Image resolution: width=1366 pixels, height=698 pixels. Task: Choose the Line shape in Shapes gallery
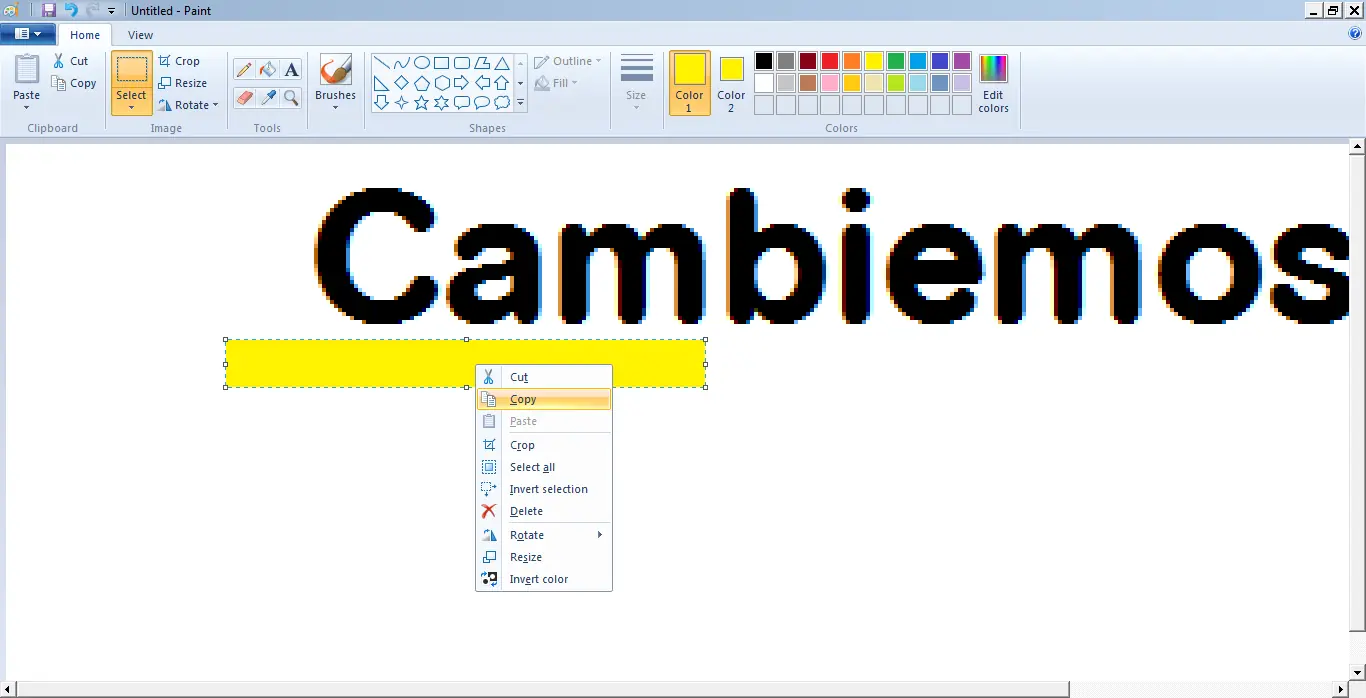(381, 63)
